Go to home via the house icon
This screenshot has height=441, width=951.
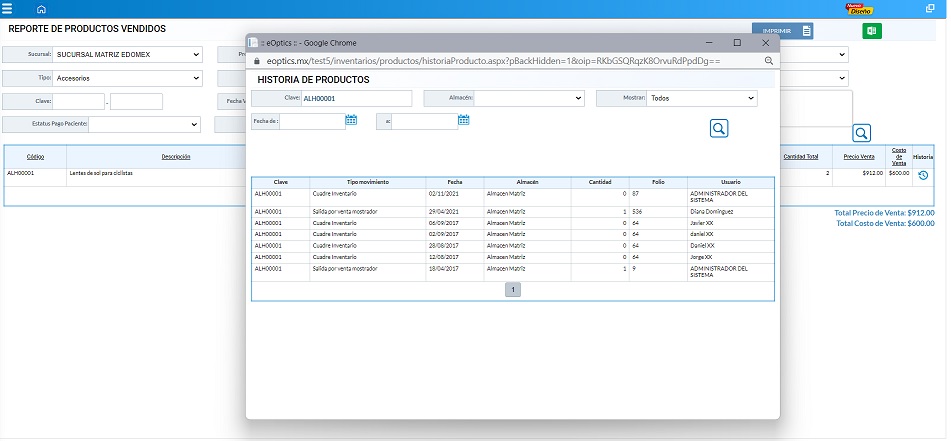pyautogui.click(x=41, y=10)
